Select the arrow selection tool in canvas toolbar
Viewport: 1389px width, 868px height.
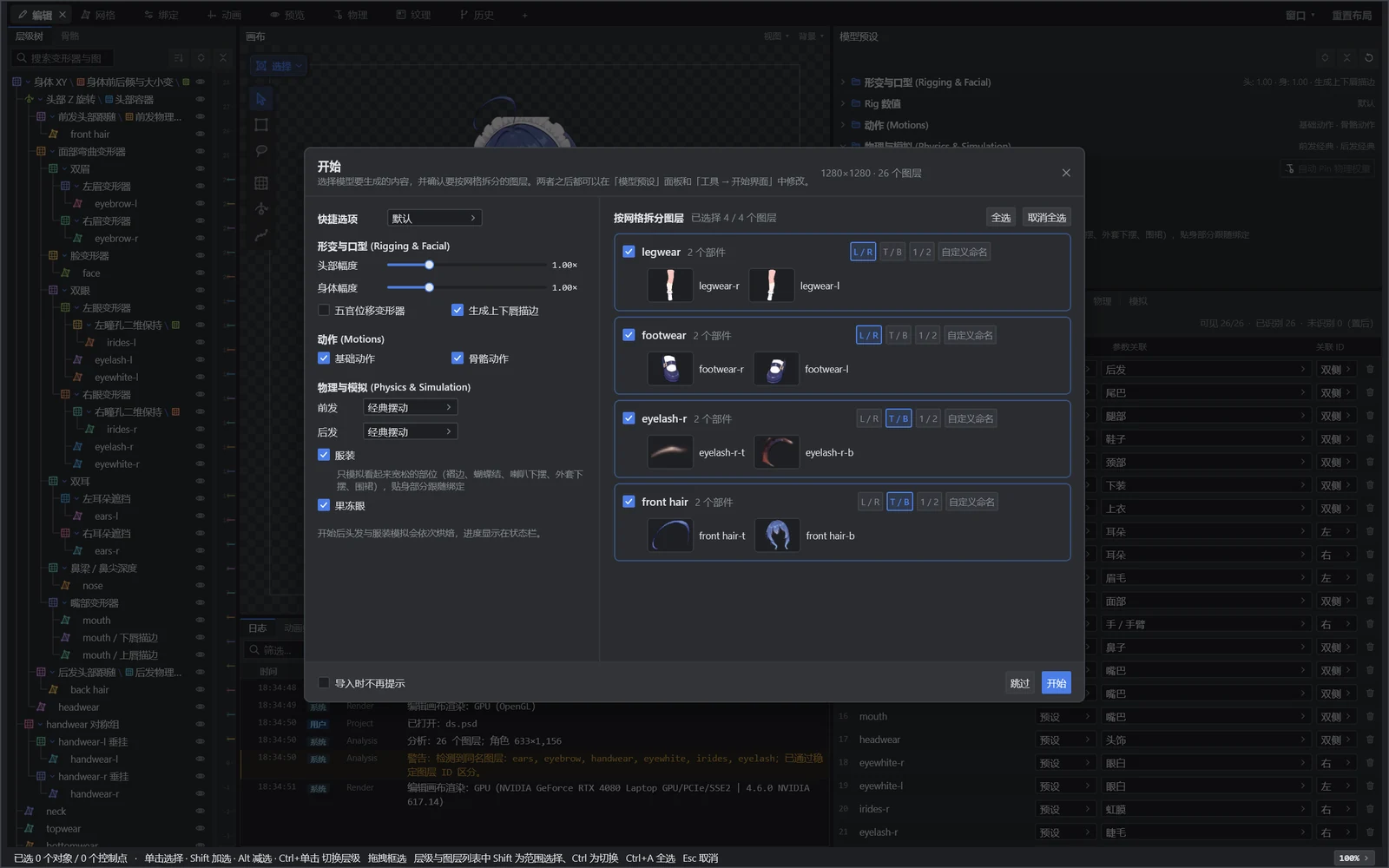[x=261, y=99]
